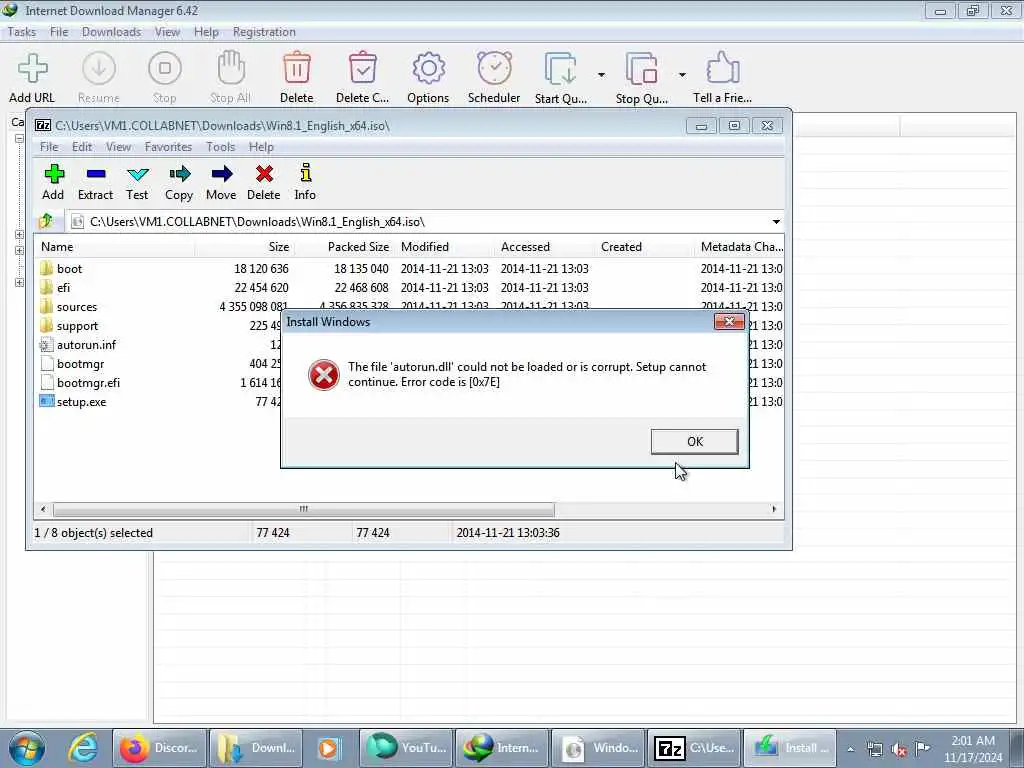1024x768 pixels.
Task: Click IDM's Delete trash icon
Action: click(x=296, y=68)
